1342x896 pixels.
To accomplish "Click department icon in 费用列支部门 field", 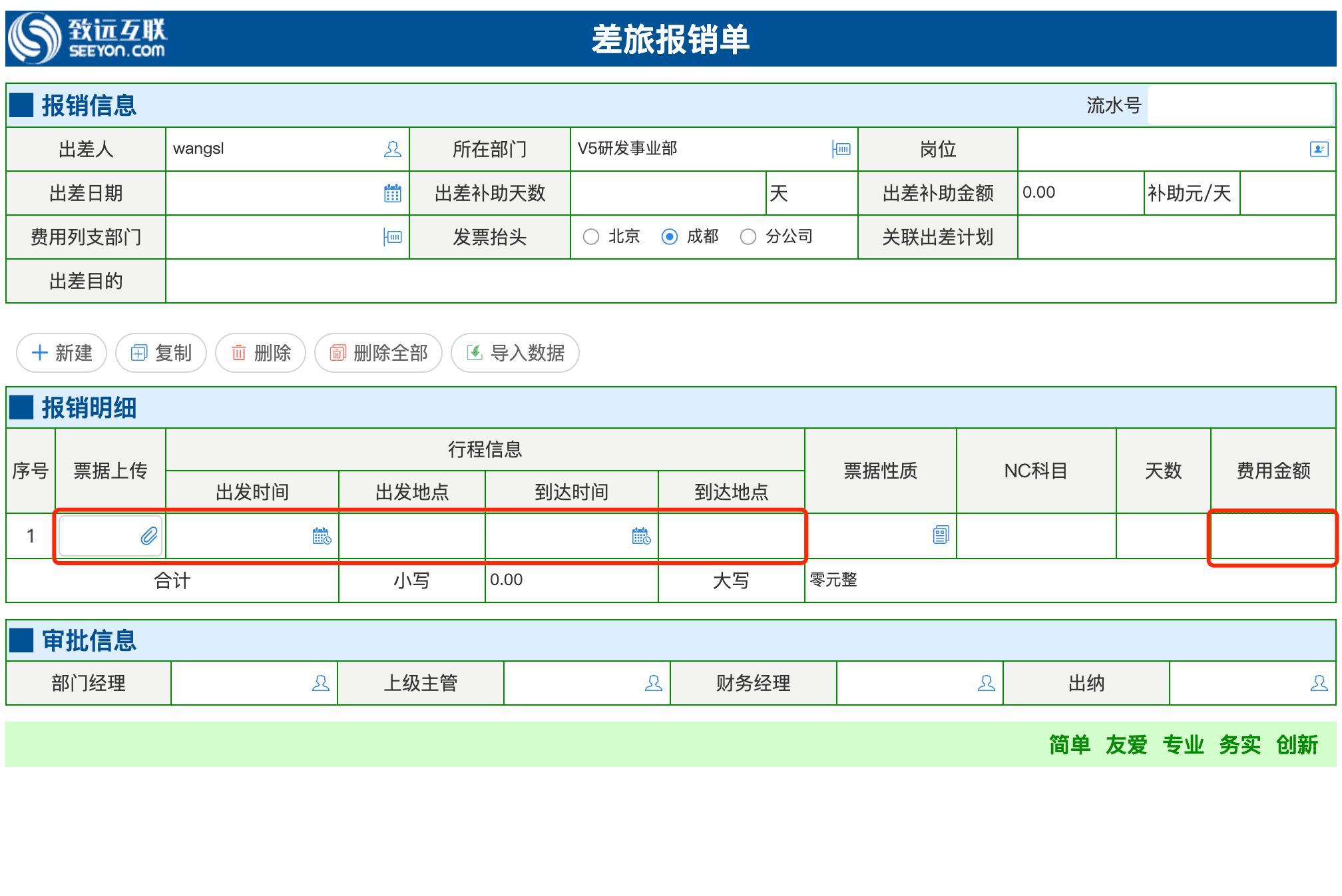I will pyautogui.click(x=393, y=237).
